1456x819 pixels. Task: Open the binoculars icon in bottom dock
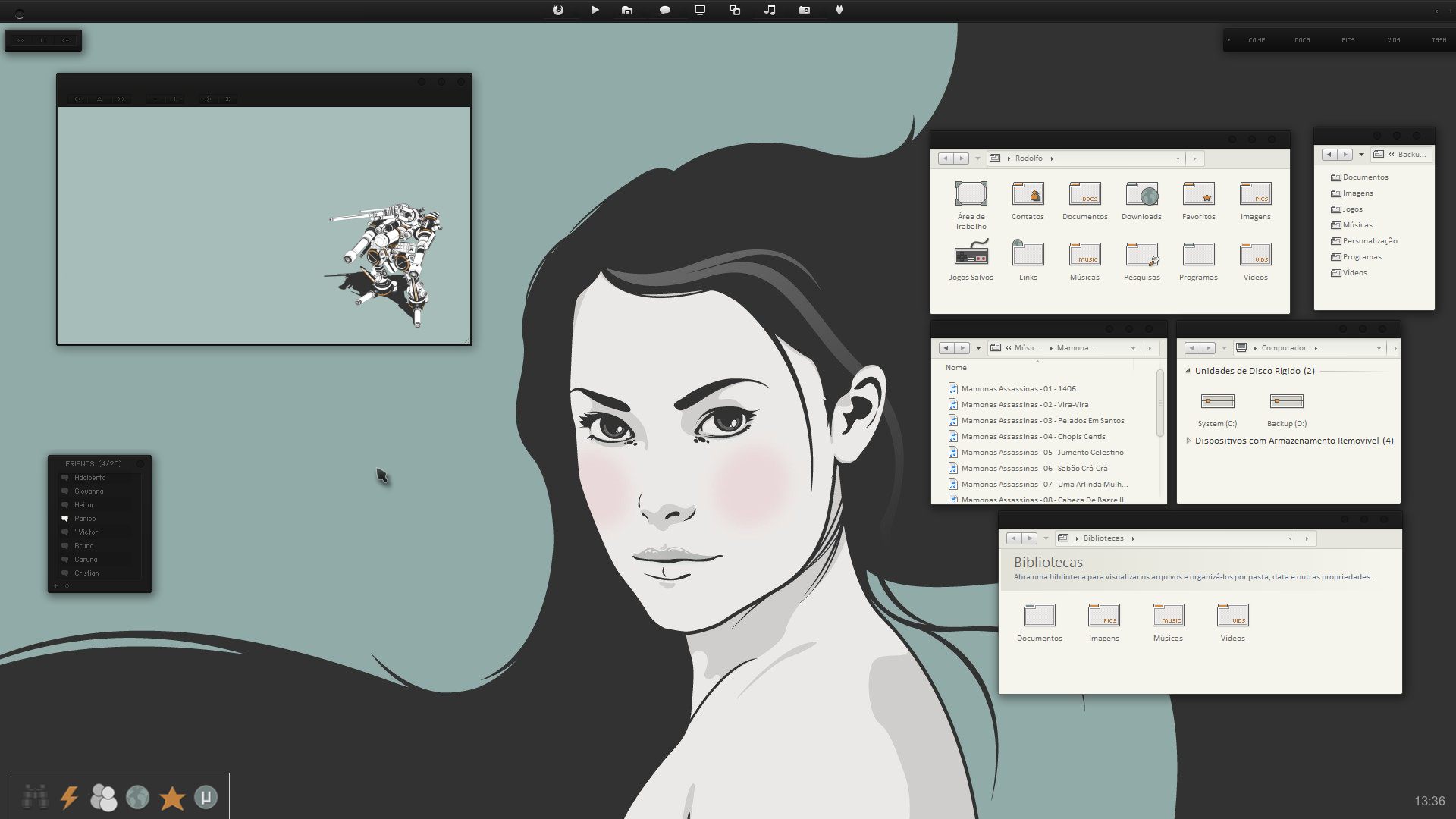point(35,797)
